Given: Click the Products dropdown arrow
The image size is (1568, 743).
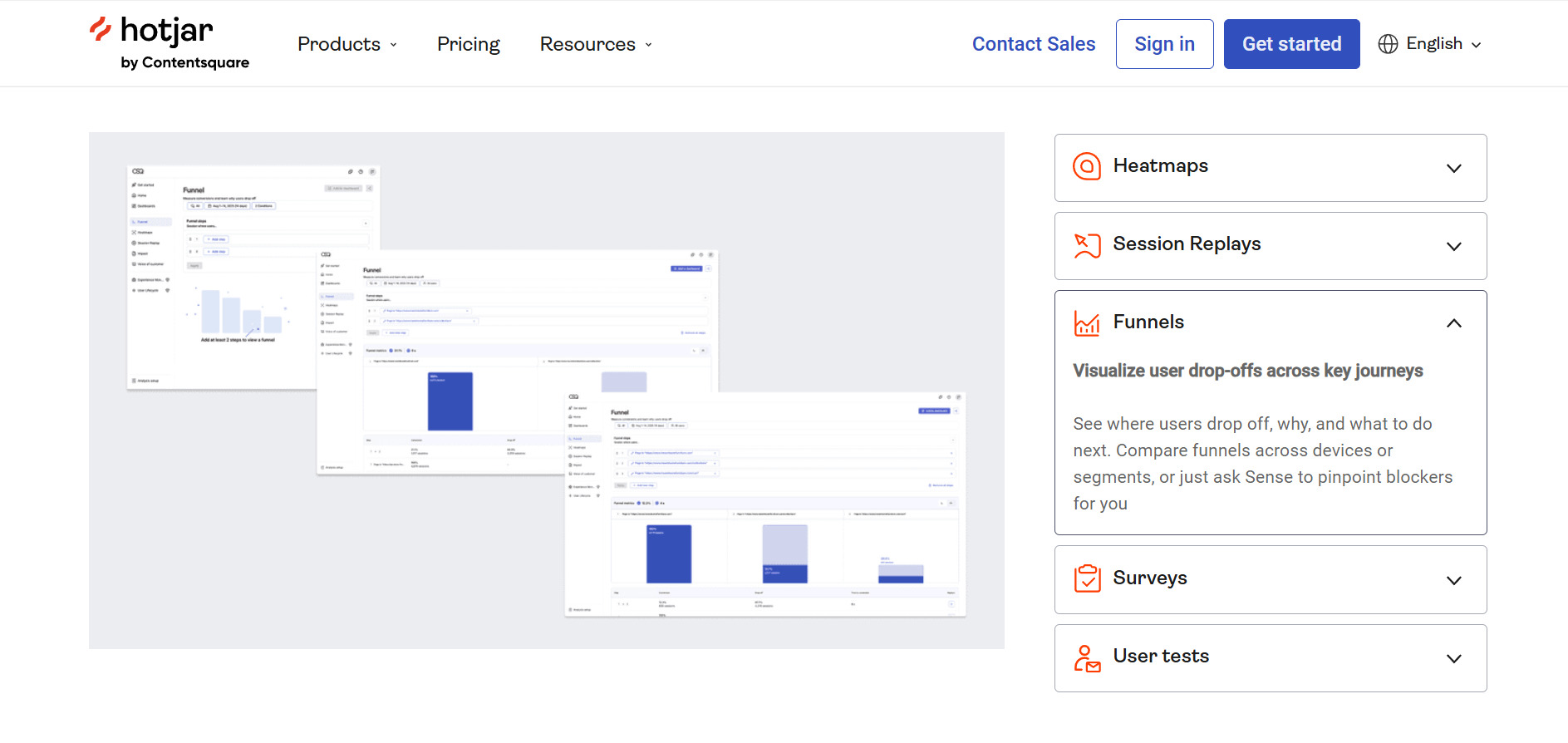Looking at the screenshot, I should (394, 45).
